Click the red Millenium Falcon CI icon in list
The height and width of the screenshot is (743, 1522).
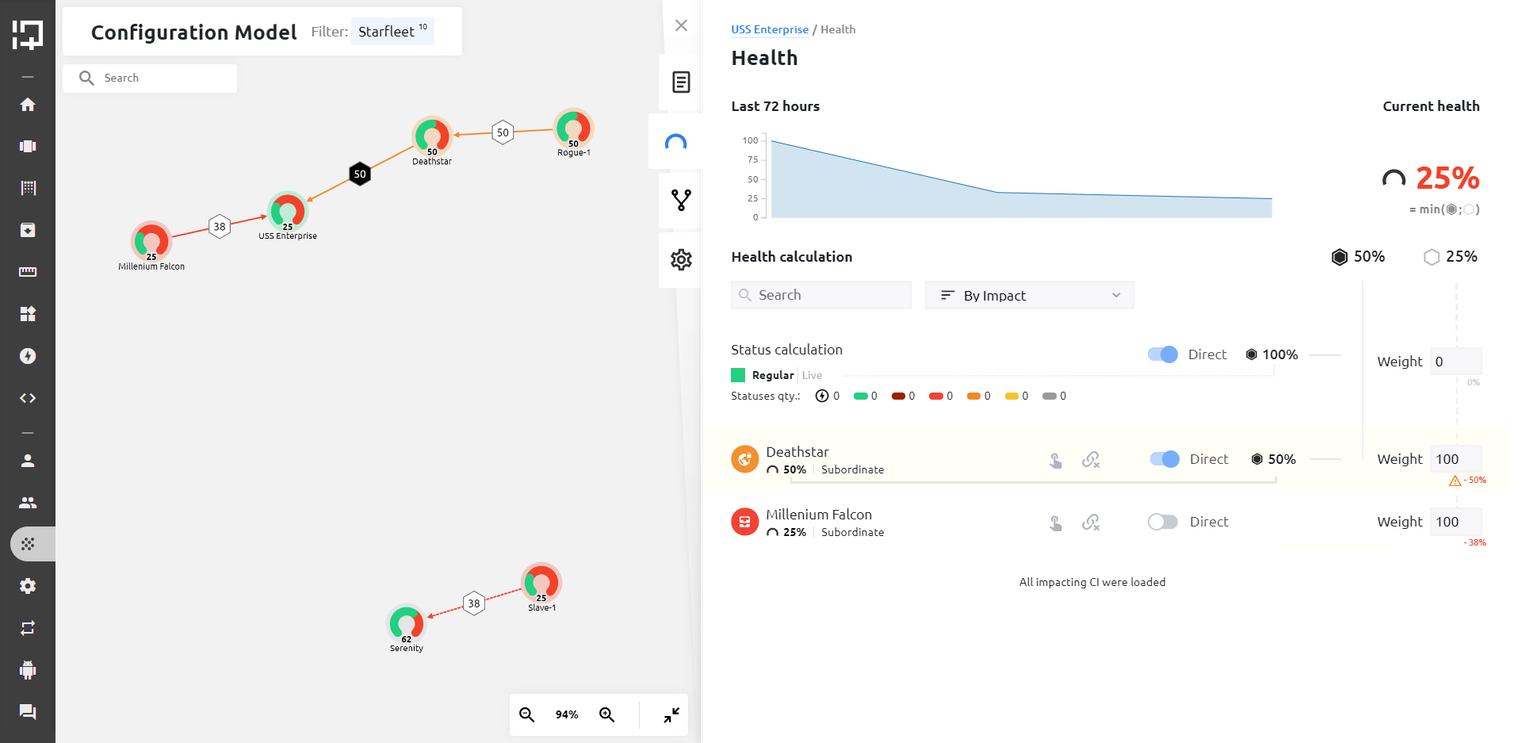click(745, 521)
